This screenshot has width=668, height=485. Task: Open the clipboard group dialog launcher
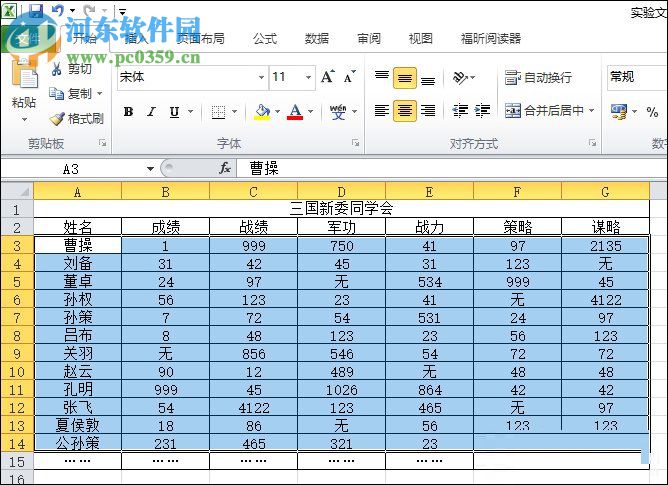(103, 143)
